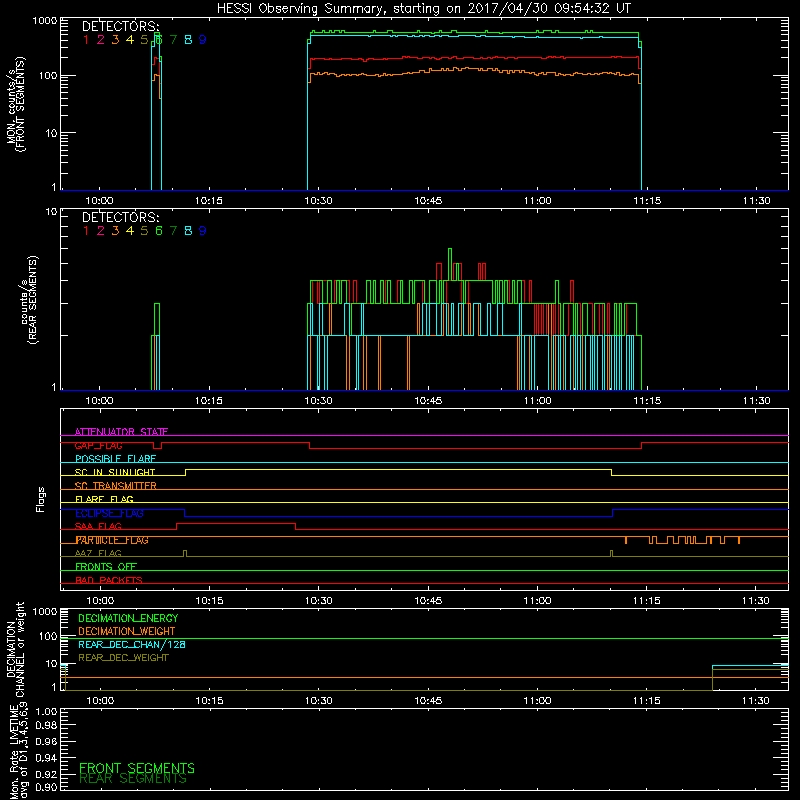
Task: Click the SC_IN_SUNLIGHT flag label
Action: click(x=115, y=472)
